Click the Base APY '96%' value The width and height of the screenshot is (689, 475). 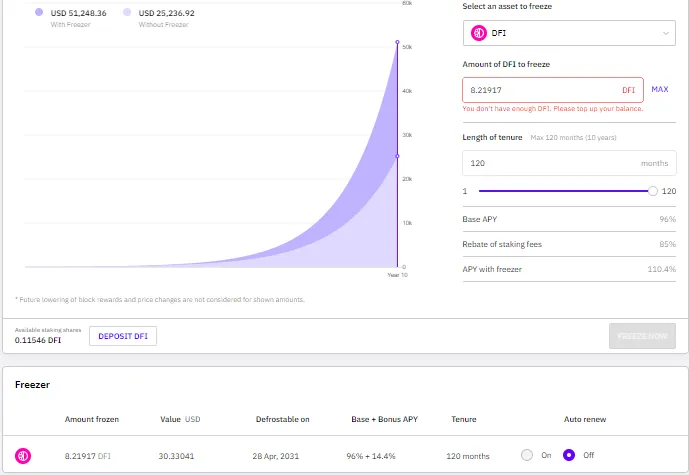pos(667,219)
